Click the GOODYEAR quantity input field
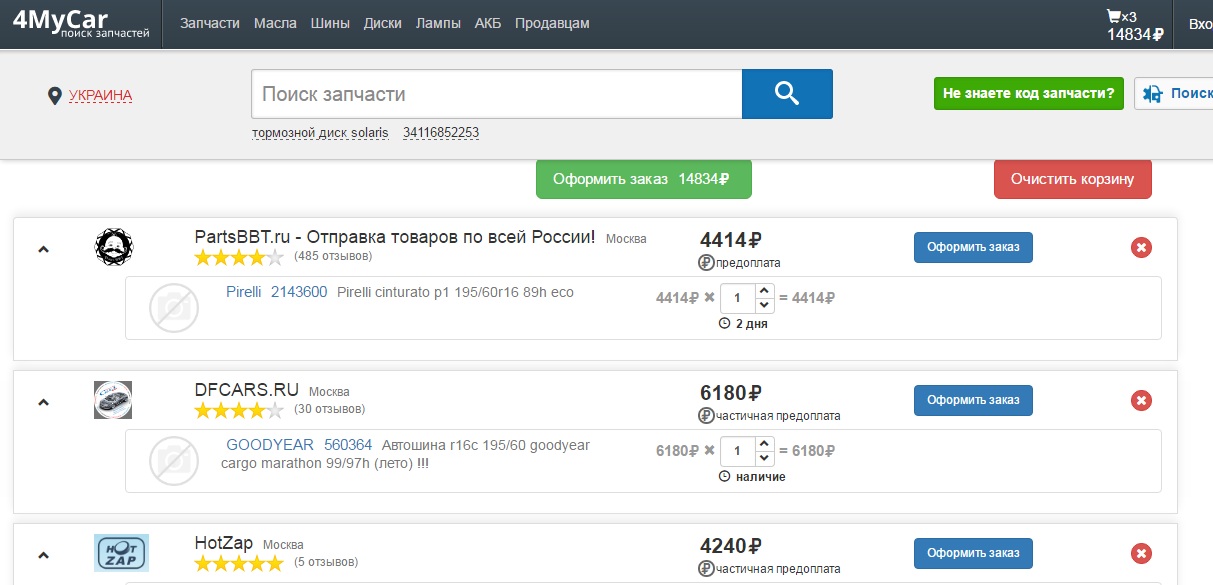The width and height of the screenshot is (1213, 585). 738,451
